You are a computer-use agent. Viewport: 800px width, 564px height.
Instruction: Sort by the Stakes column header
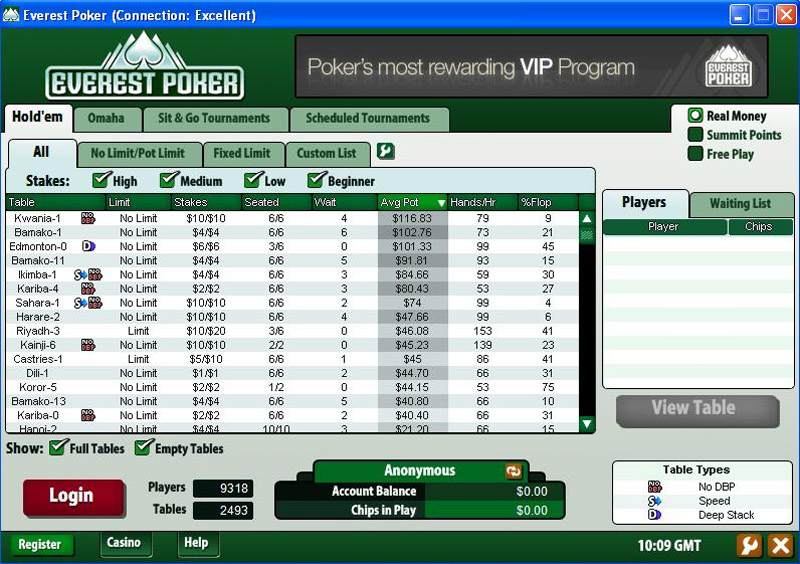pos(206,202)
